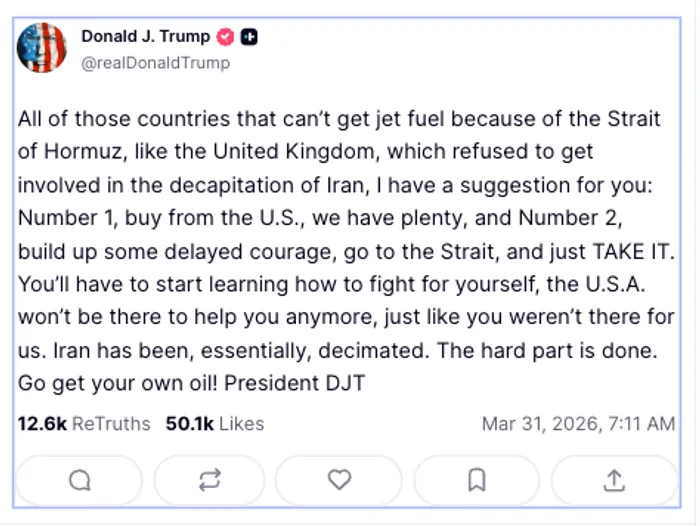700x526 pixels.
Task: Click the Mar 31, 2026 timestamp
Action: 578,424
